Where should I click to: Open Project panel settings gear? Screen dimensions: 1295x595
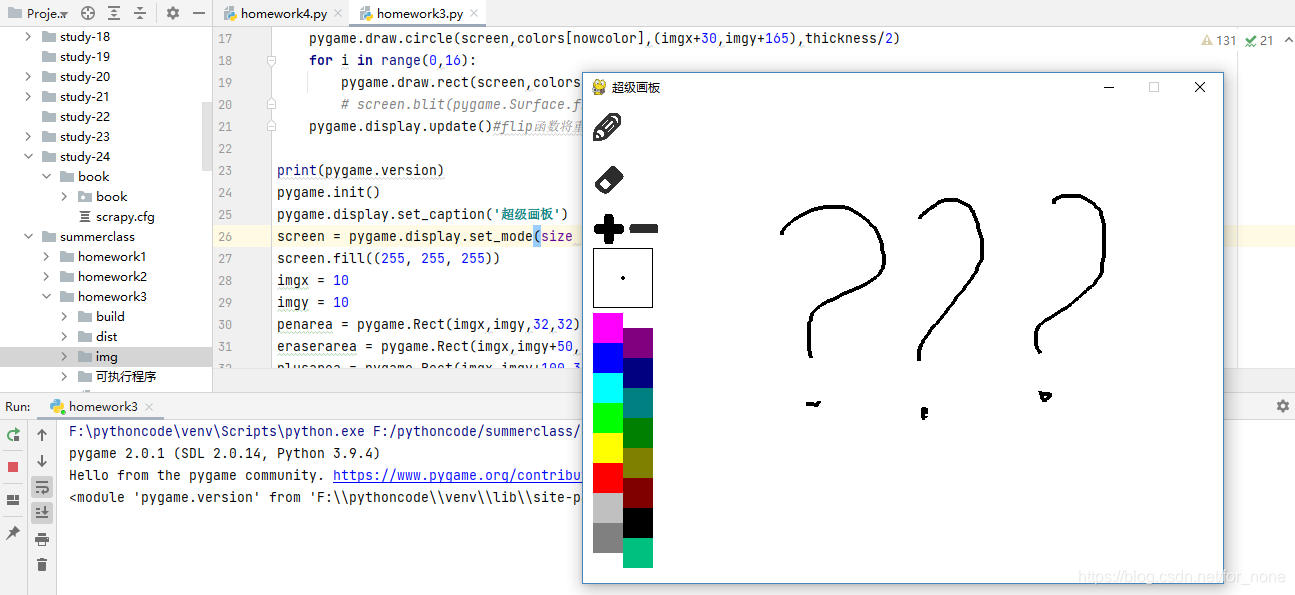tap(173, 14)
